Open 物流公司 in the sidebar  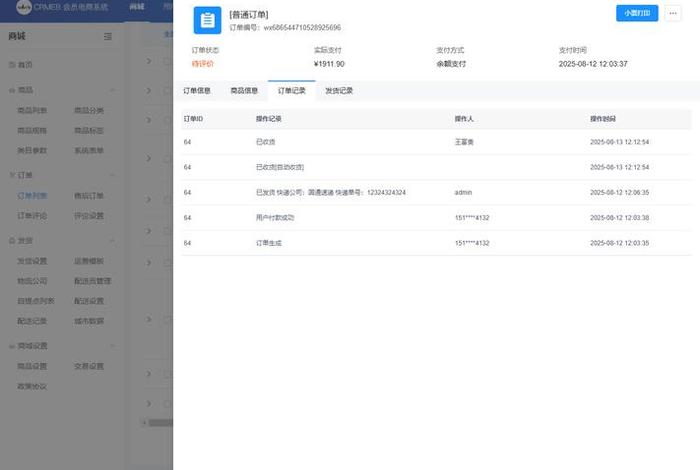tap(32, 281)
